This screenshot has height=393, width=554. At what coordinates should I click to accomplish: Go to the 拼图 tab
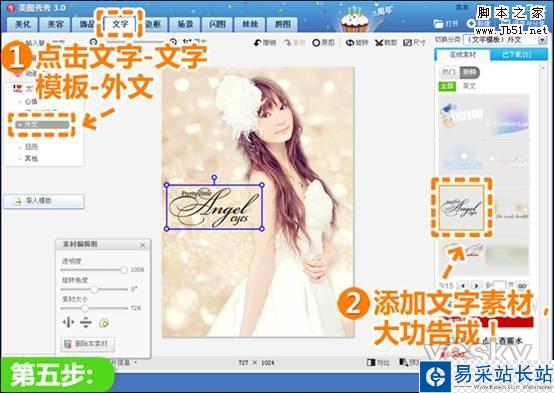point(283,24)
